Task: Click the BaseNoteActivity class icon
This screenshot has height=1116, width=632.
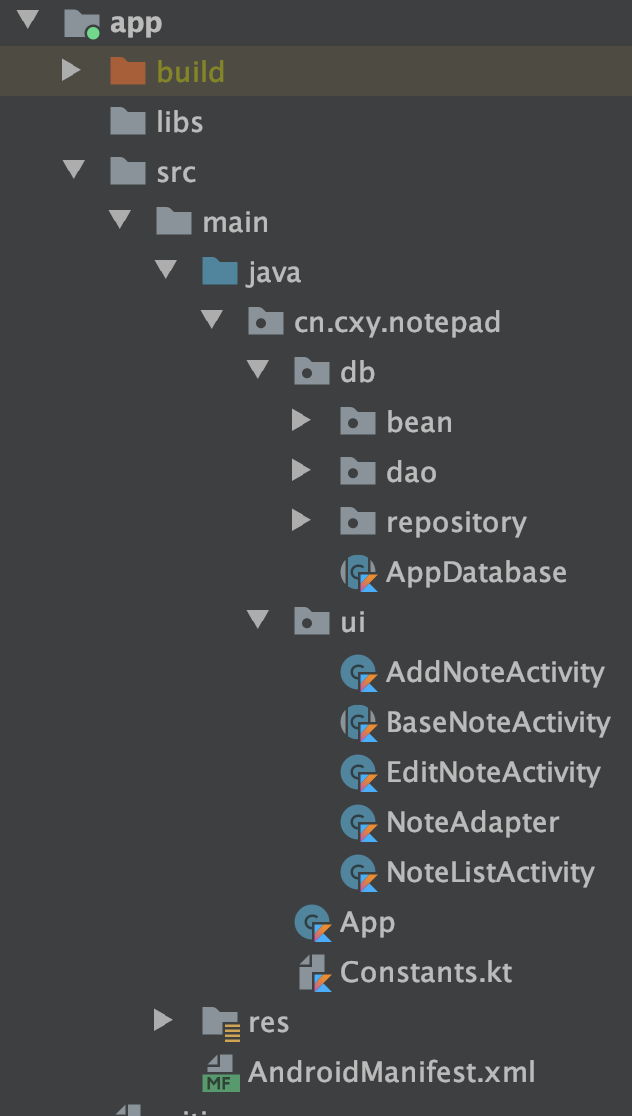Action: [358, 723]
